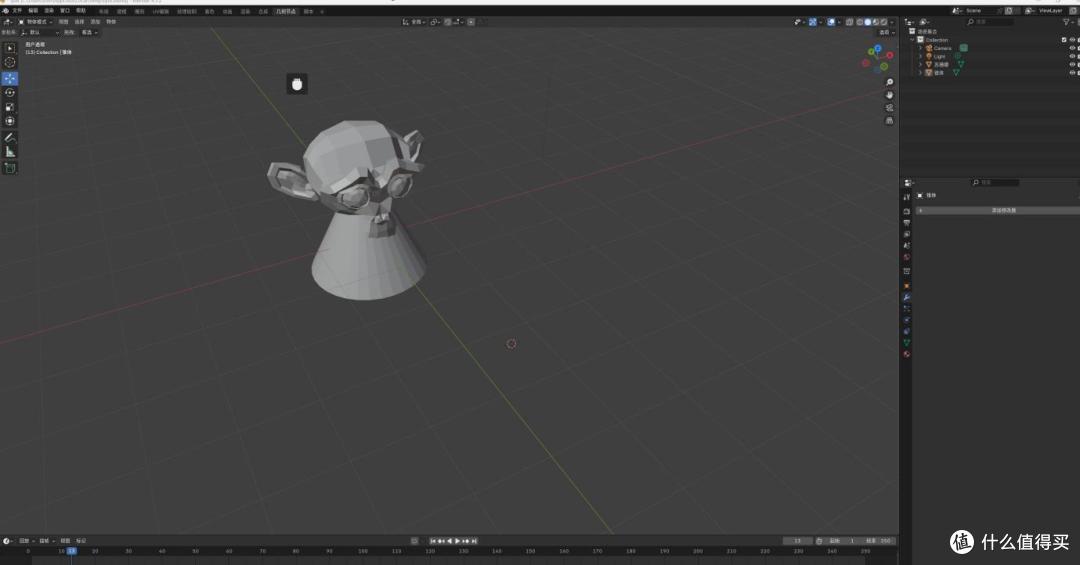Switch to material preview shading
The width and height of the screenshot is (1080, 565).
(x=876, y=22)
